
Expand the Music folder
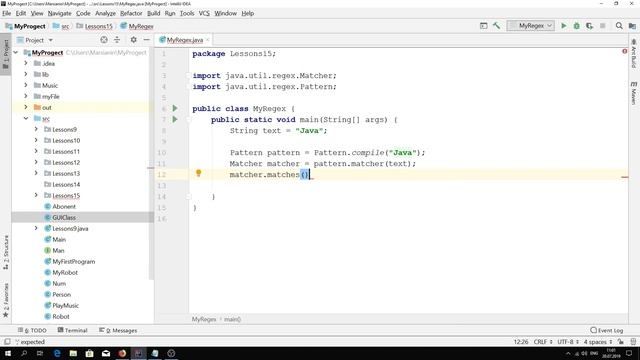tap(26, 85)
